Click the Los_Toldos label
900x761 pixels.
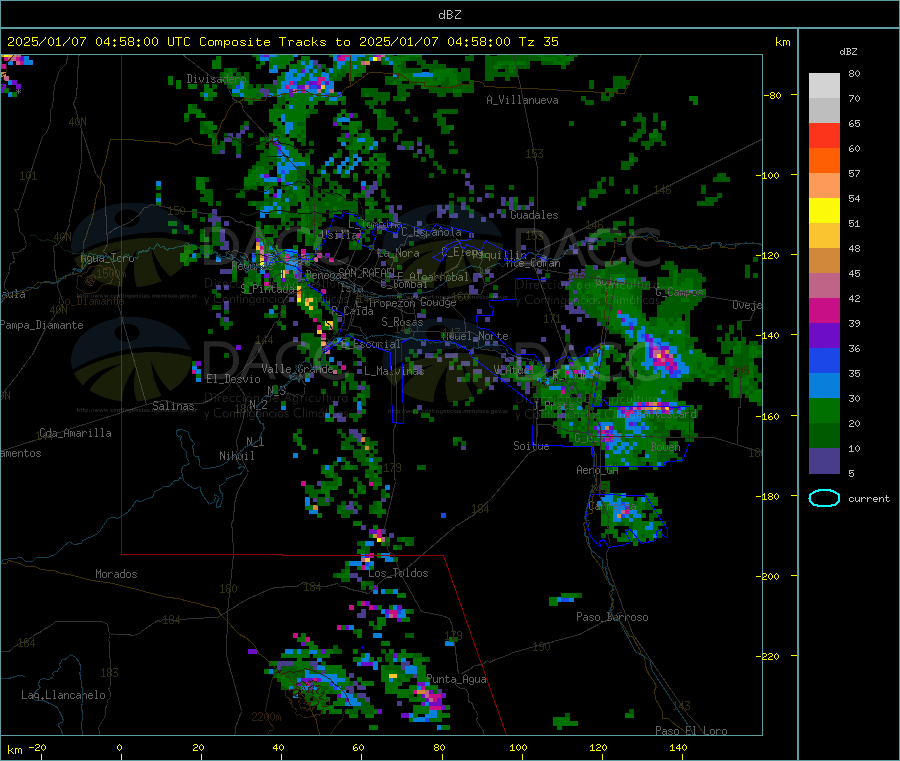398,573
